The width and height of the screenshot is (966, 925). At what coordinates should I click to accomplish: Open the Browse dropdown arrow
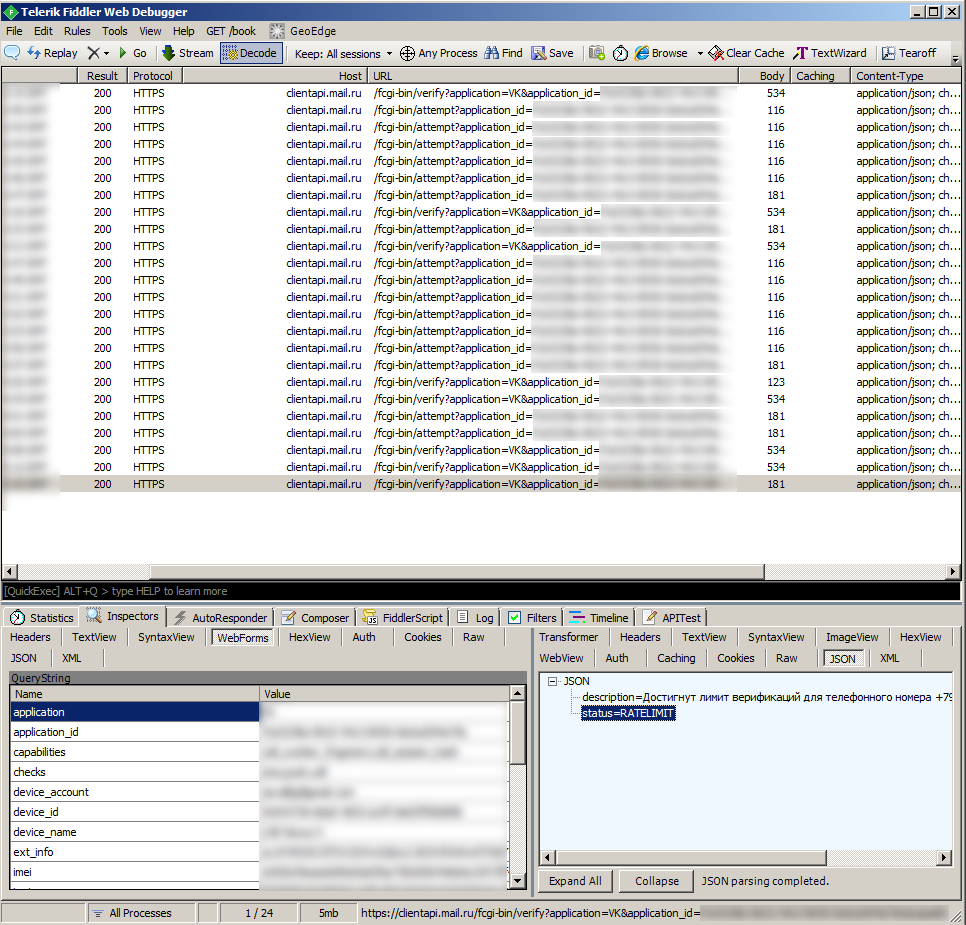(700, 54)
